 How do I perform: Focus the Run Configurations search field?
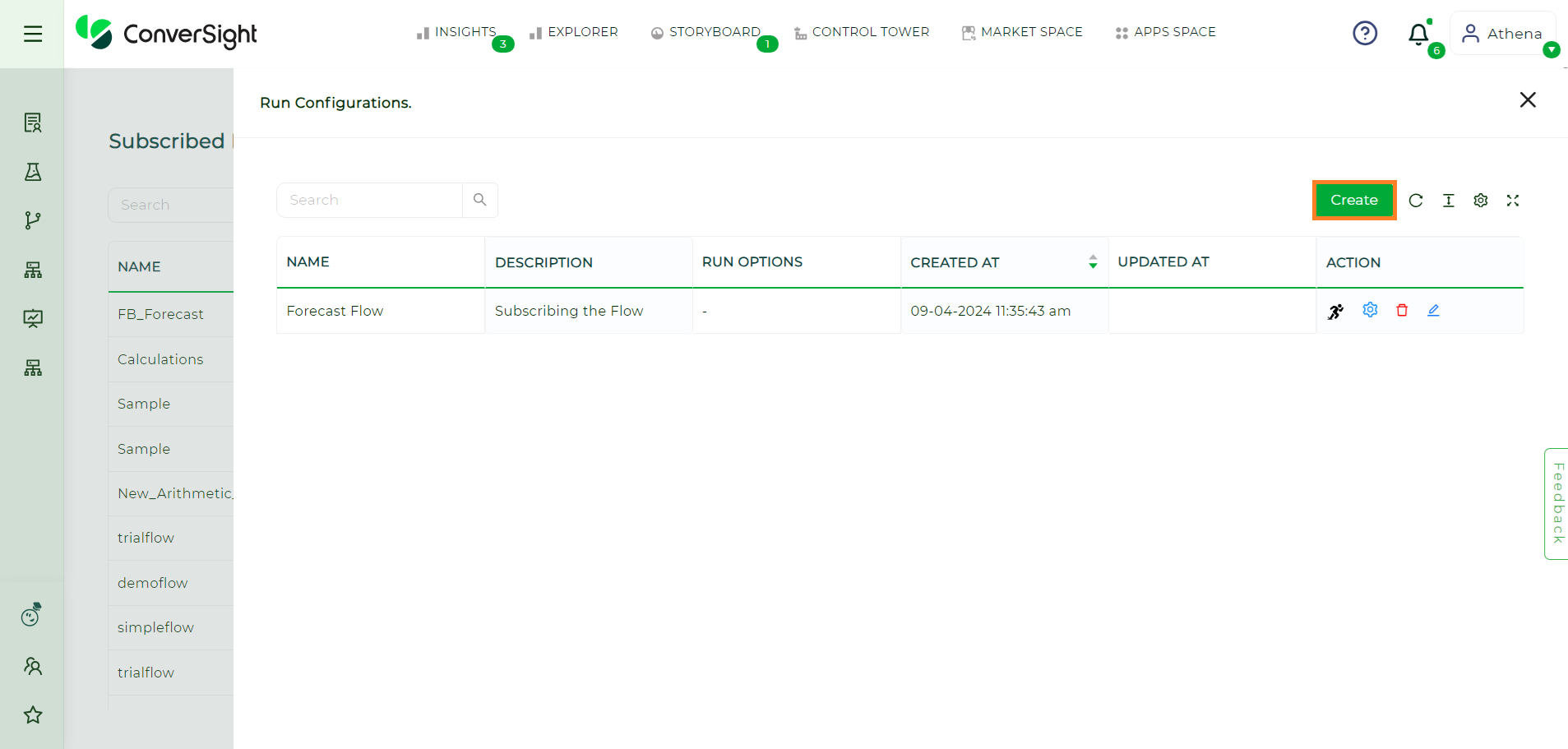369,200
